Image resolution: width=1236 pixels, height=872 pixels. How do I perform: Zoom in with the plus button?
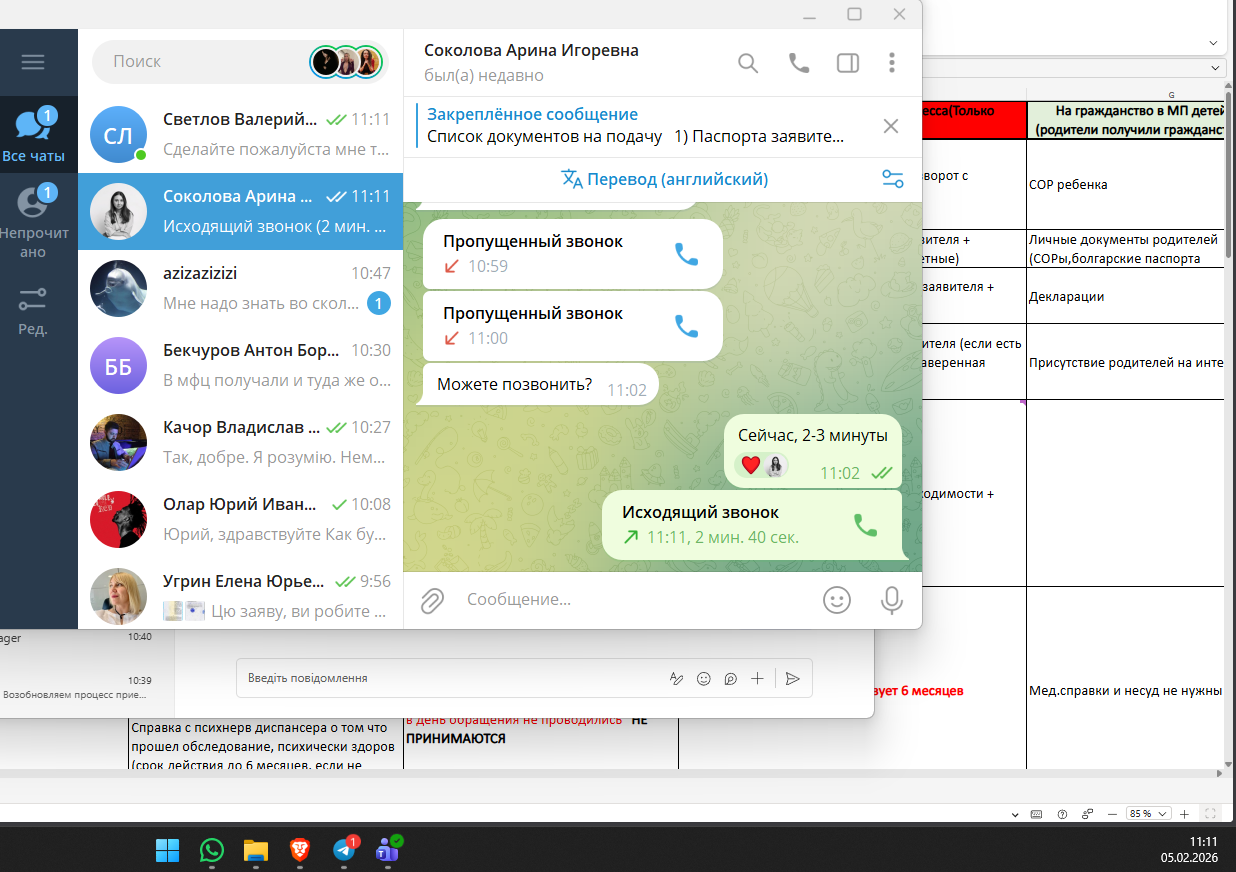(1184, 813)
